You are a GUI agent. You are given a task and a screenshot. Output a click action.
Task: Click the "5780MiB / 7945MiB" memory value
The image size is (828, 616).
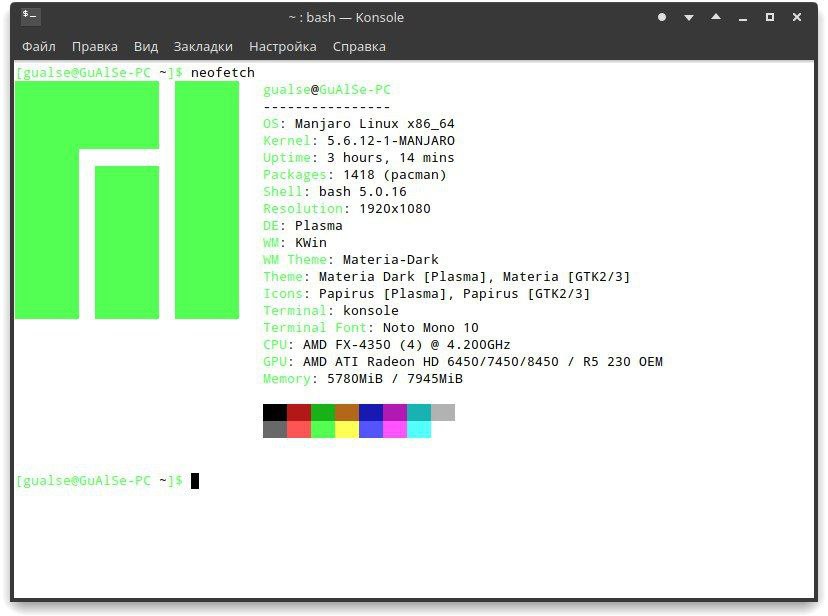(394, 378)
